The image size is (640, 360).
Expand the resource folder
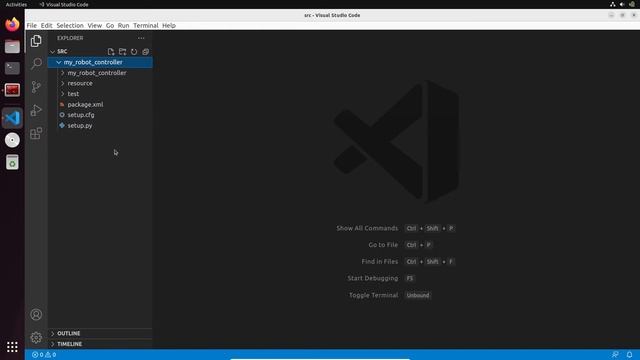(62, 83)
